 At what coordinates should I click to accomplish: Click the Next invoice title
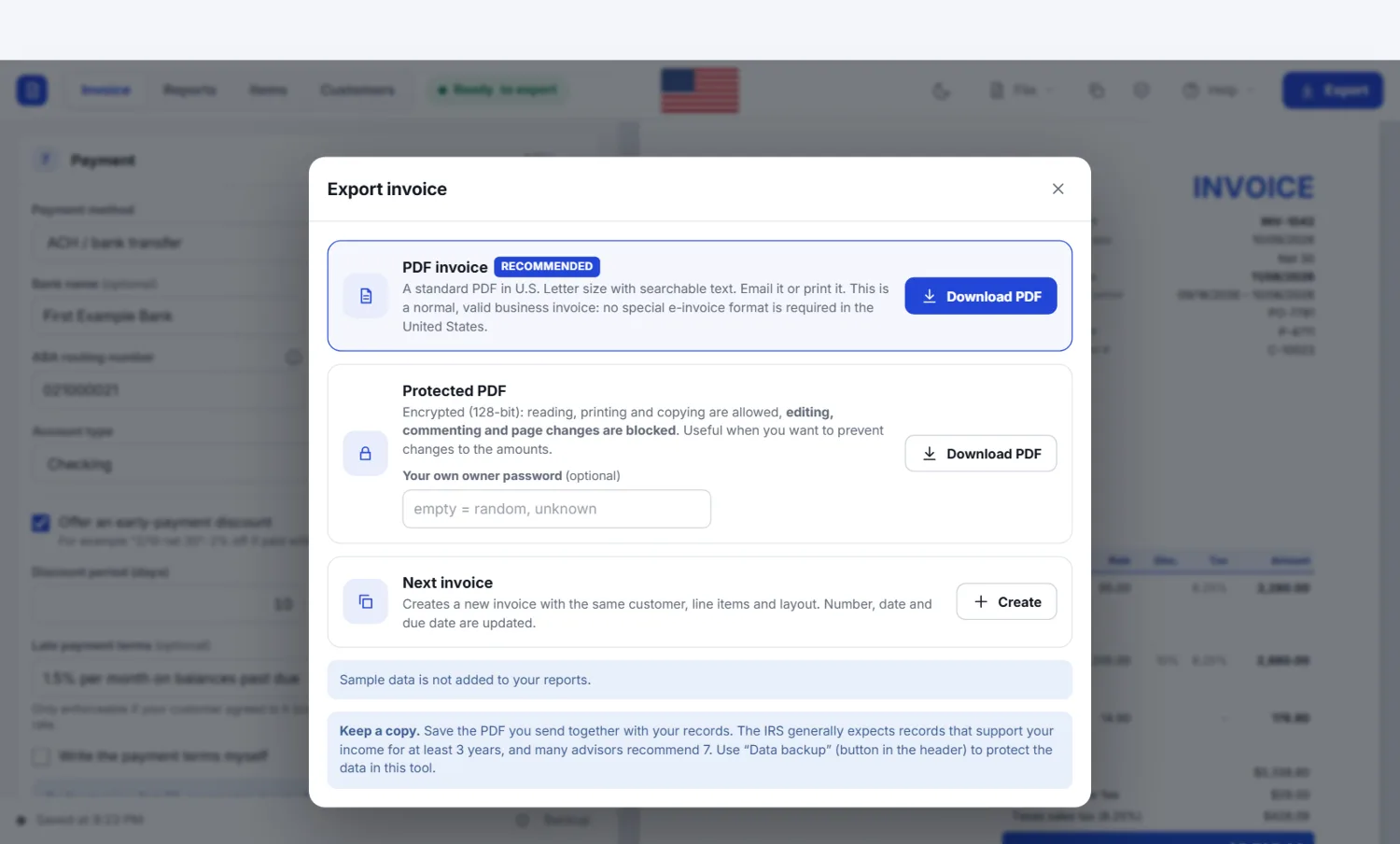click(x=448, y=583)
